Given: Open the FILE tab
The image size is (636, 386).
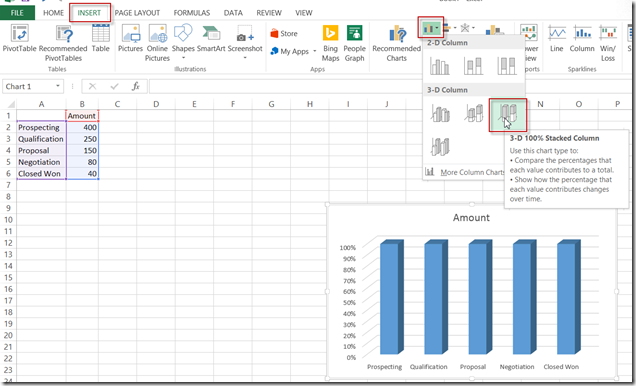Looking at the screenshot, I should point(17,13).
